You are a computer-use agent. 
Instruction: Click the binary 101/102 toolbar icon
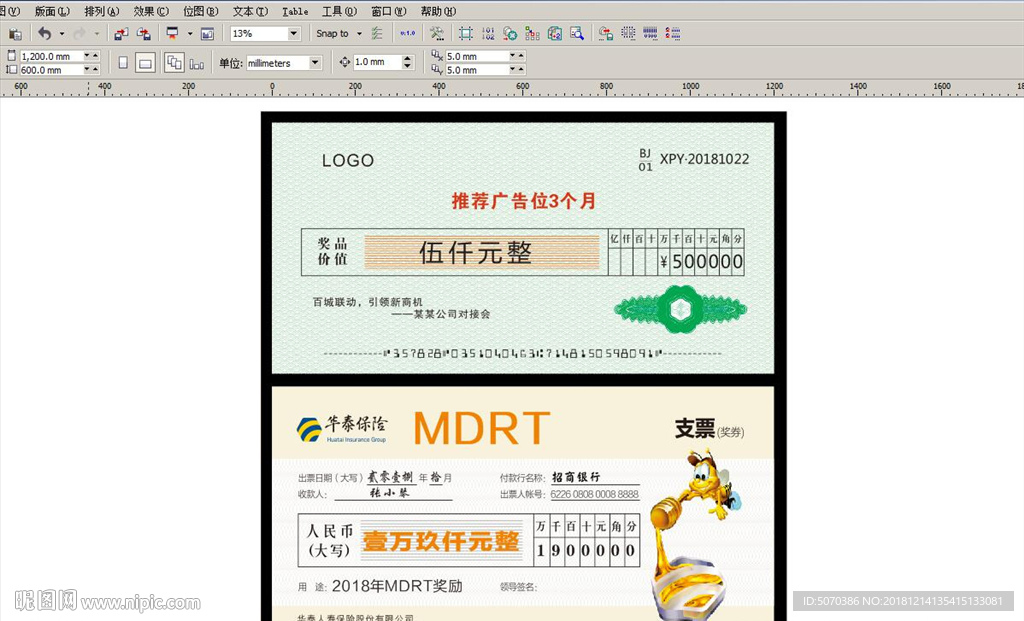(x=488, y=34)
